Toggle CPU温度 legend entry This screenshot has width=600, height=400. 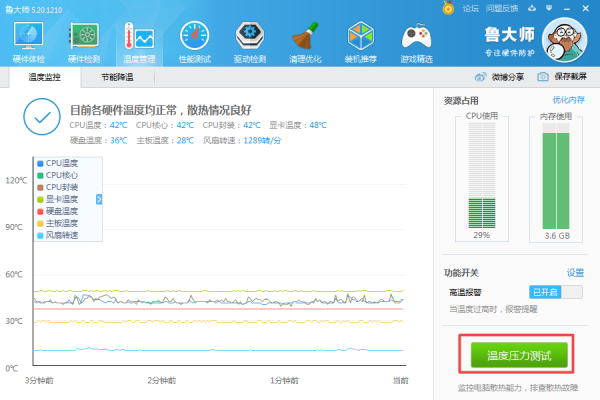click(57, 163)
